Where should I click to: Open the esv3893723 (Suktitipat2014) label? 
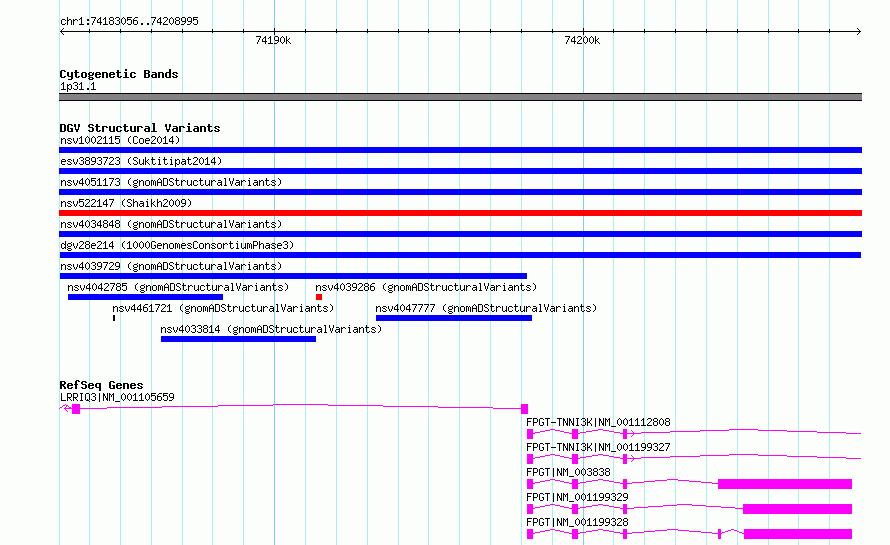point(141,161)
